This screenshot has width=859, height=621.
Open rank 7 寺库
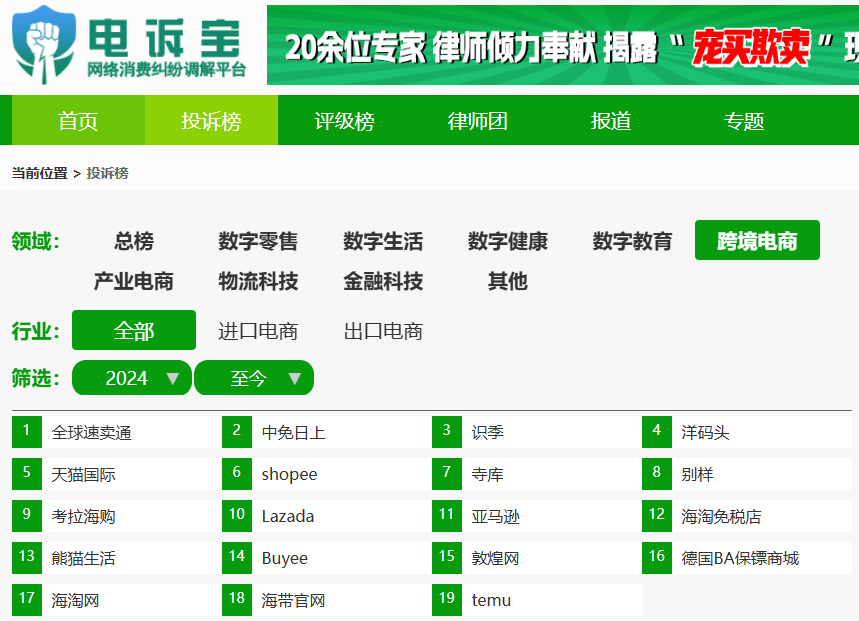coord(536,474)
